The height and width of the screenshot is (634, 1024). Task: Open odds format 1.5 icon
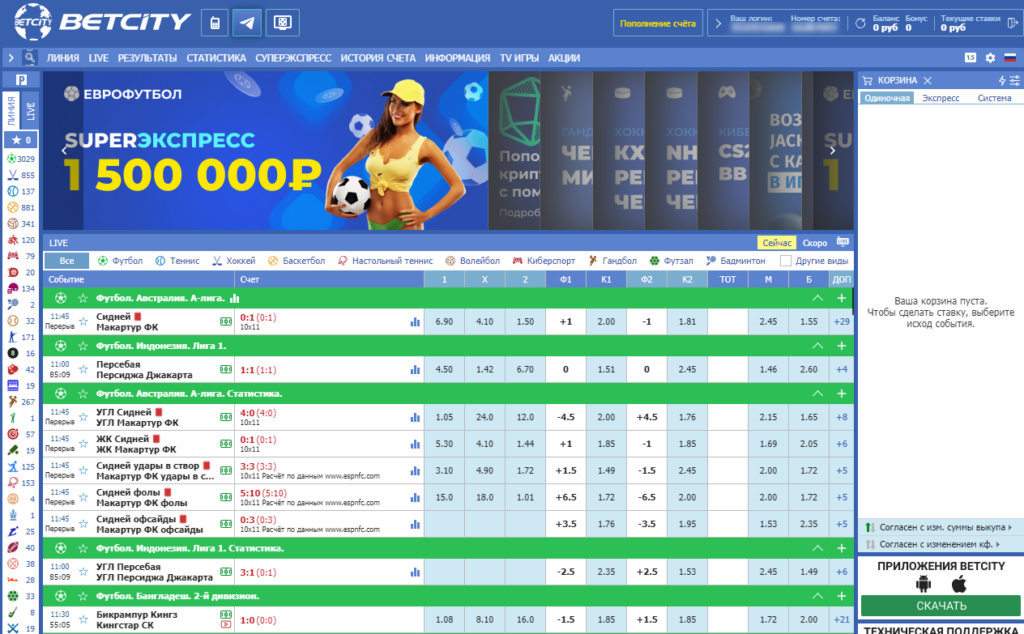coord(970,57)
